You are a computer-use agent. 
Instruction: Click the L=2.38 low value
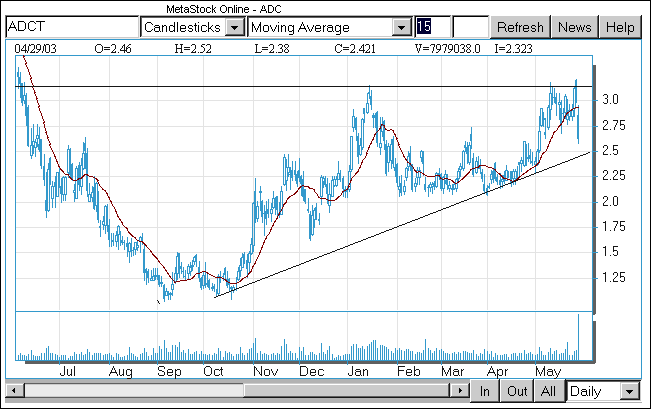coord(272,49)
